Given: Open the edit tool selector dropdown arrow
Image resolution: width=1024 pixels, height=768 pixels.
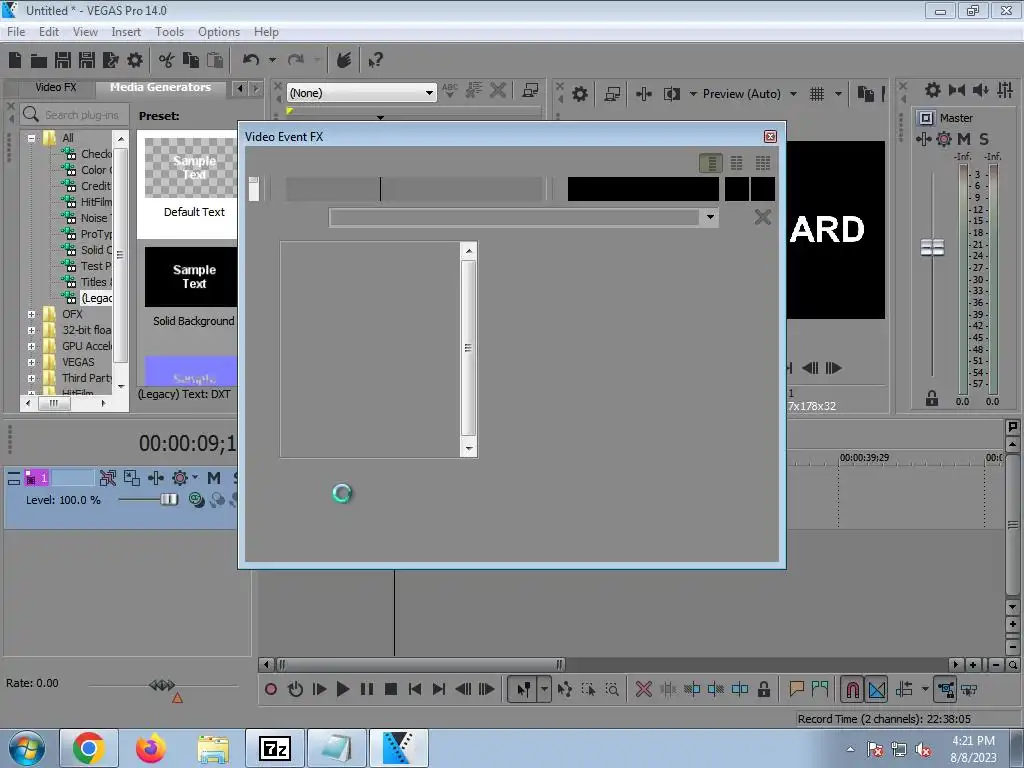Looking at the screenshot, I should tap(544, 689).
